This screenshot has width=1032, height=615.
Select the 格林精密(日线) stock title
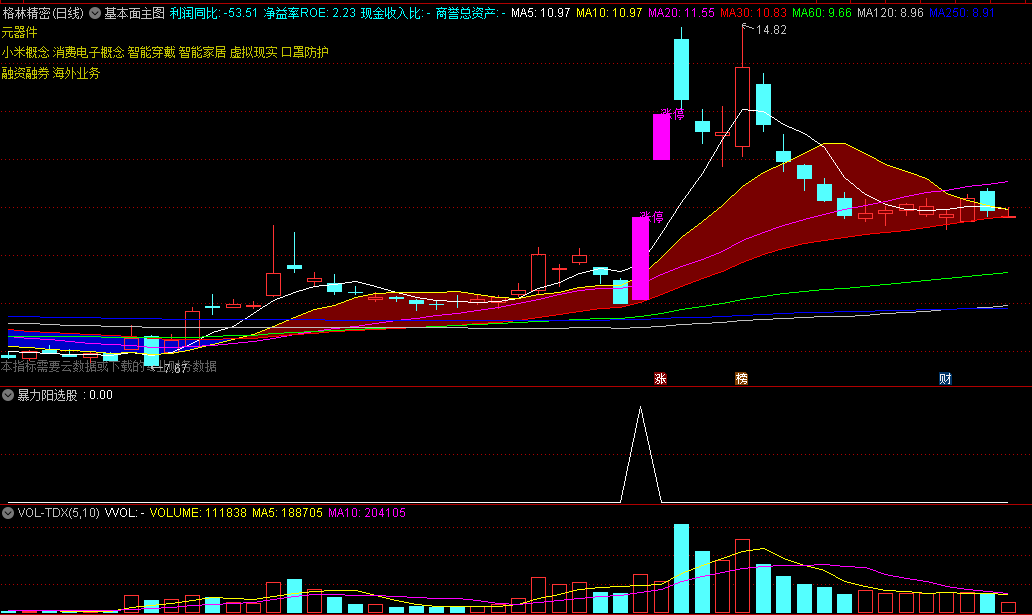(43, 13)
